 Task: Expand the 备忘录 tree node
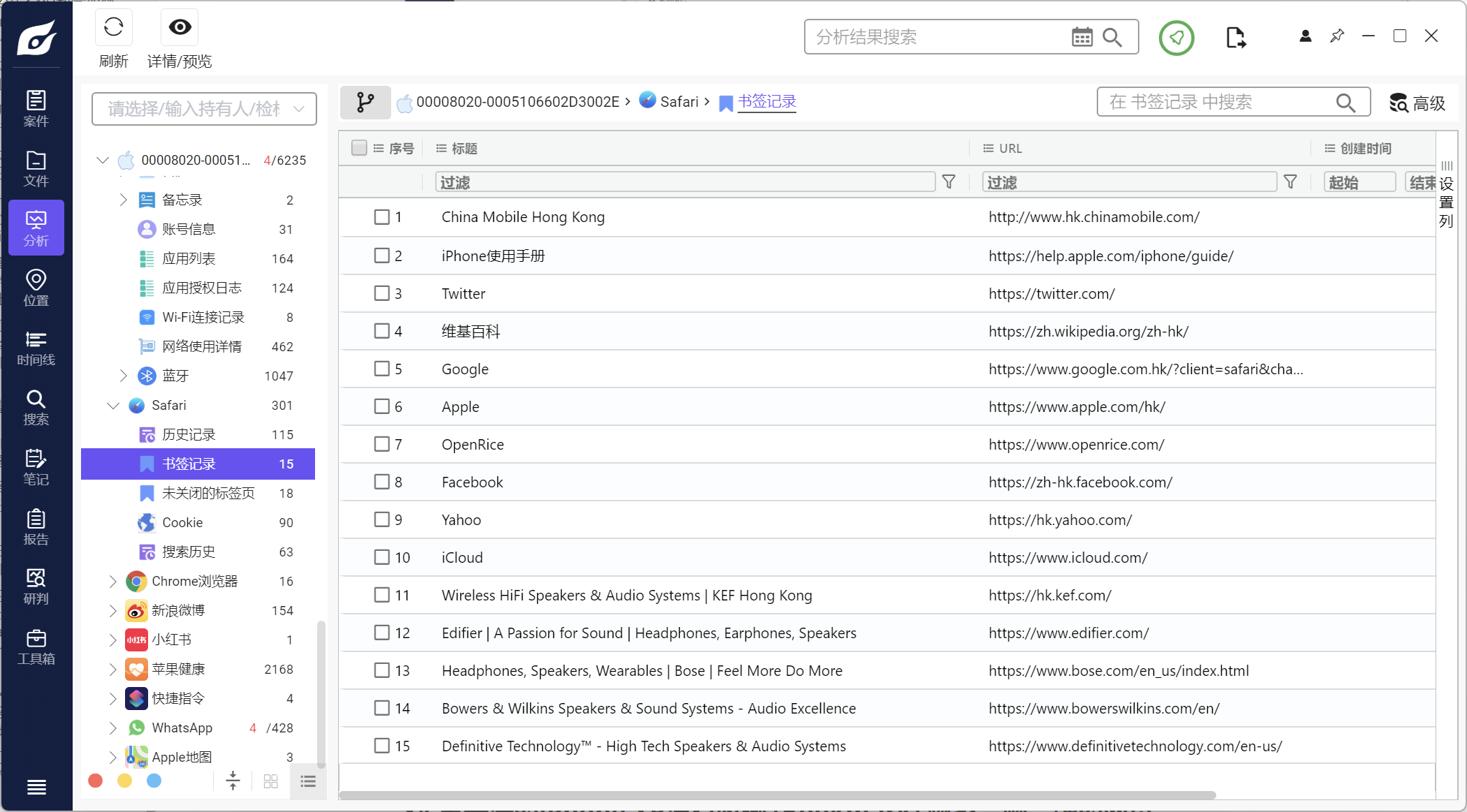tap(124, 200)
